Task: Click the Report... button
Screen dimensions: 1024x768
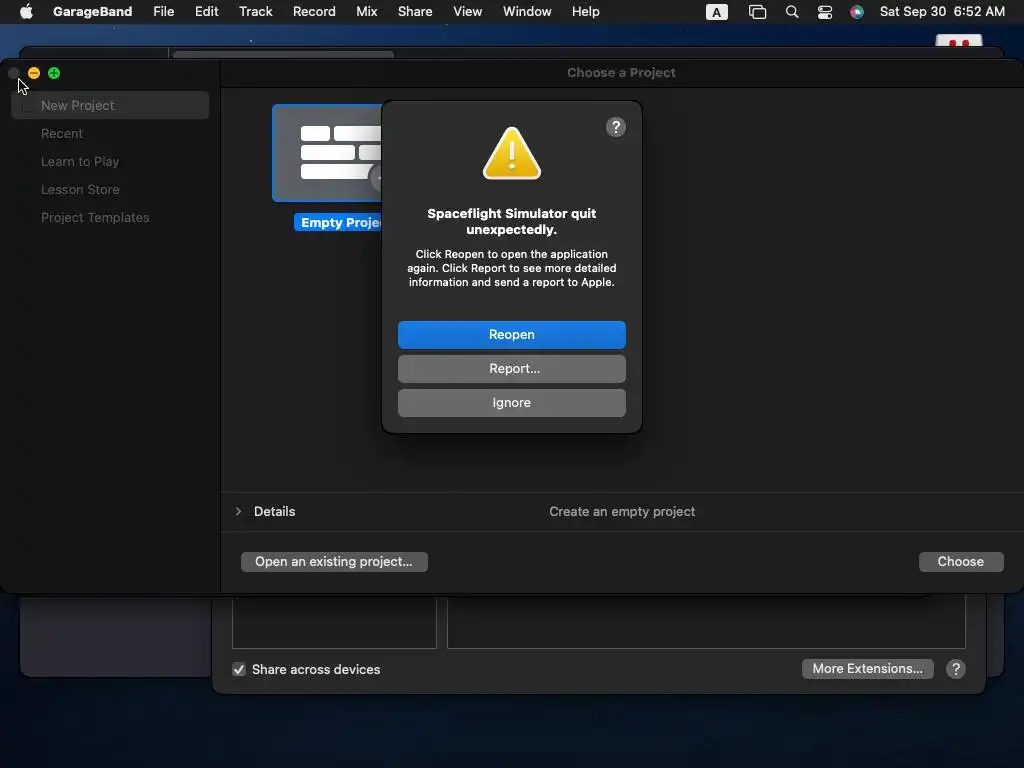Action: [511, 368]
